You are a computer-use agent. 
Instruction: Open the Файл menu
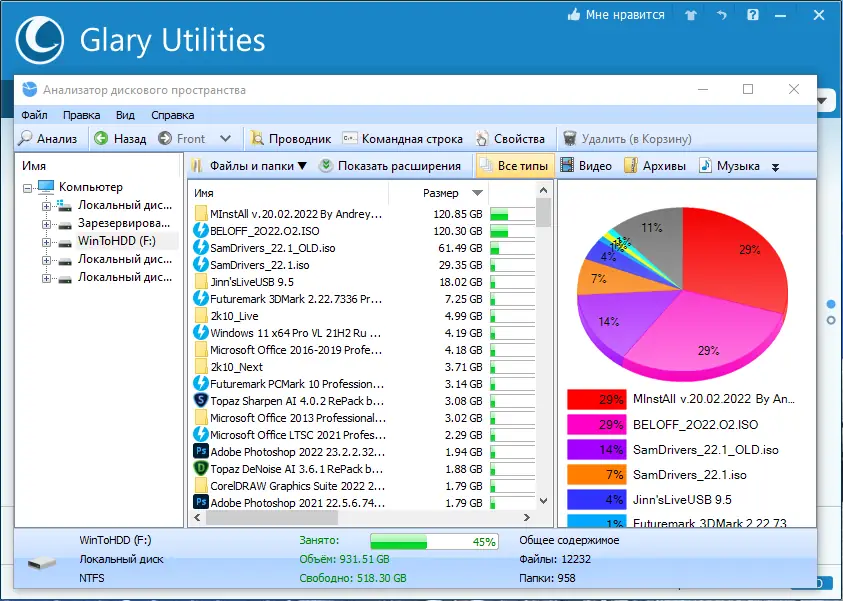34,115
